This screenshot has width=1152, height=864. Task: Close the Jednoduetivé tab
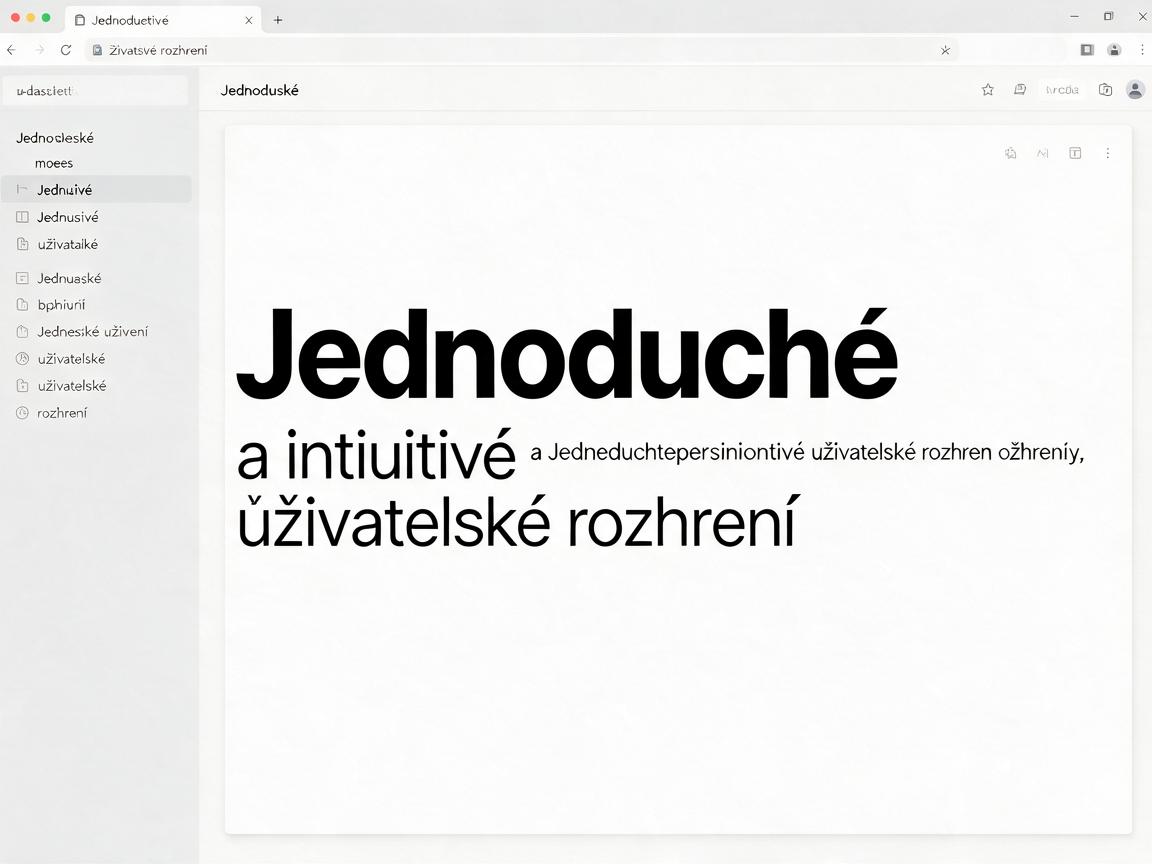pos(248,21)
